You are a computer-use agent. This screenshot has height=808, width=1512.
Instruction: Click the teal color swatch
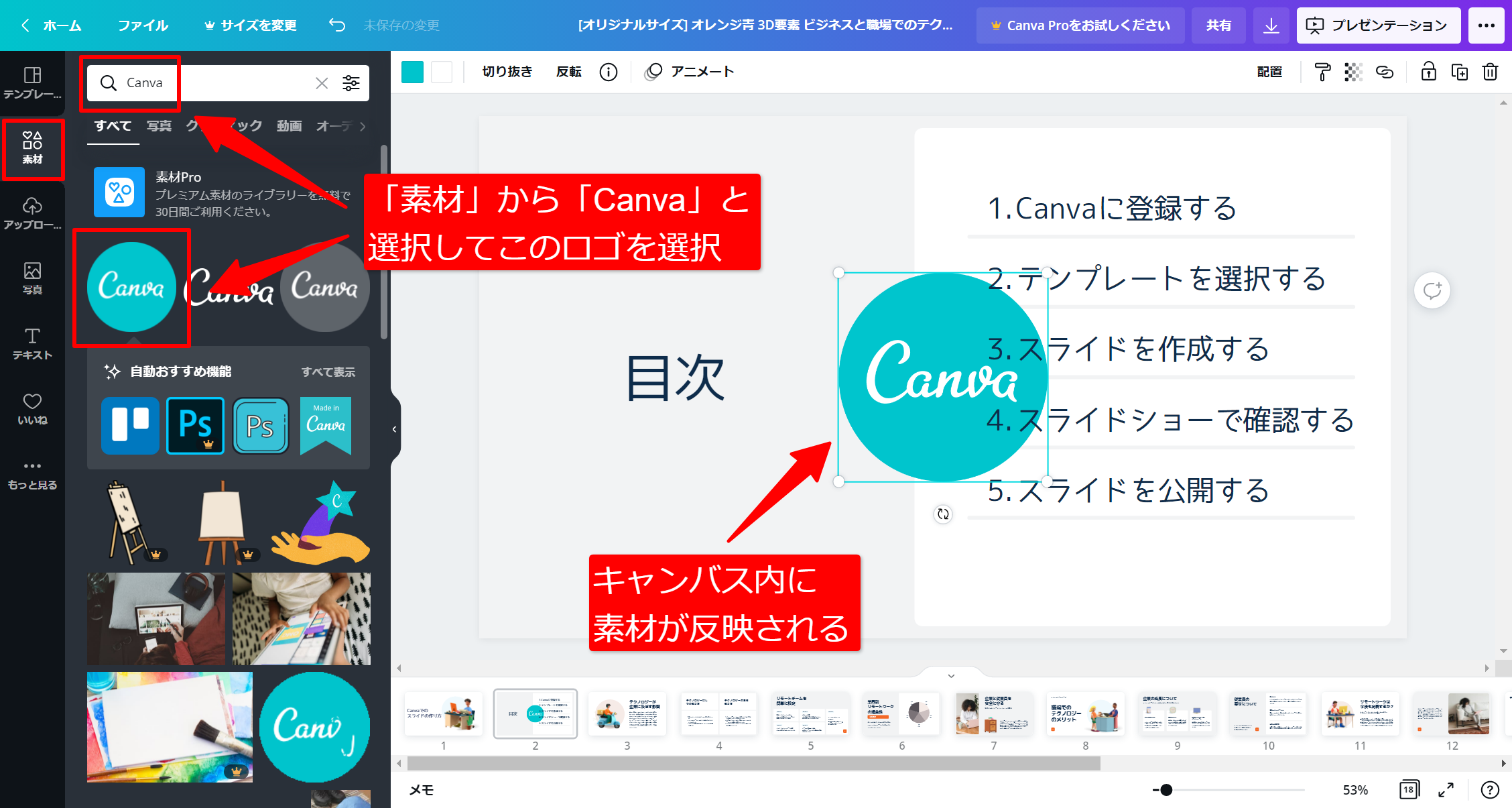(x=412, y=72)
